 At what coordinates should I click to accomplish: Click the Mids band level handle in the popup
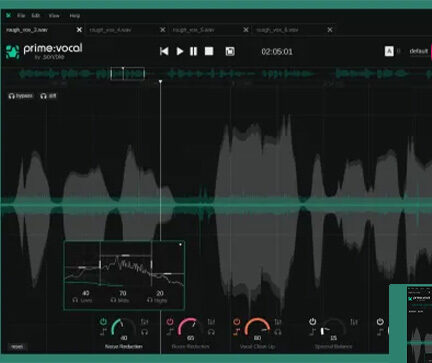coord(126,255)
